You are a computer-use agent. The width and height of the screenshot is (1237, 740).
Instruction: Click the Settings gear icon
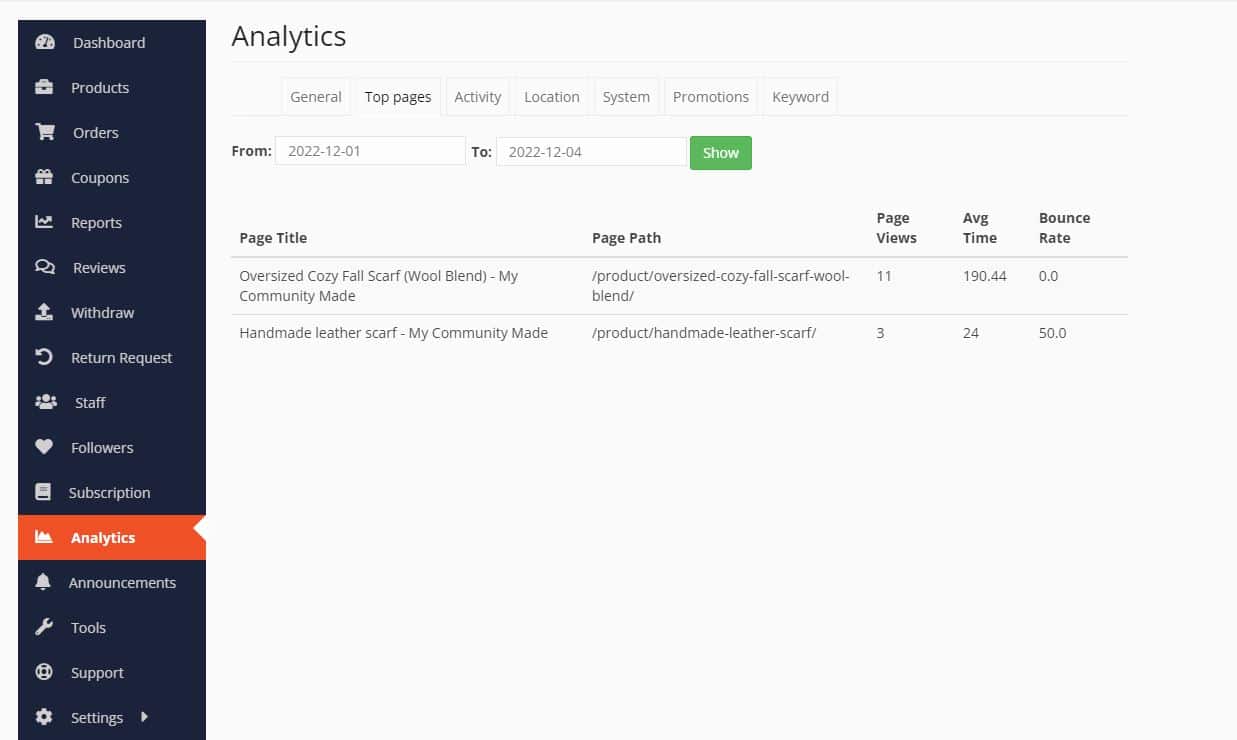coord(44,717)
